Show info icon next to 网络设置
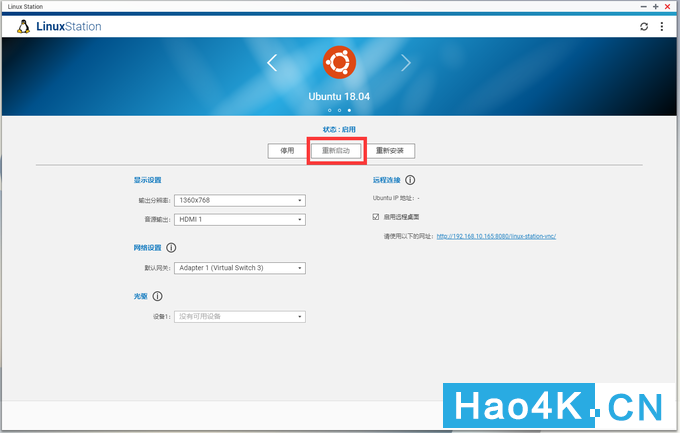The width and height of the screenshot is (680, 433). [171, 248]
